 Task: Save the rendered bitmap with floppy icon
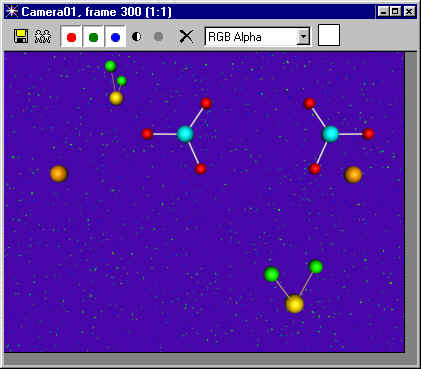tap(21, 36)
